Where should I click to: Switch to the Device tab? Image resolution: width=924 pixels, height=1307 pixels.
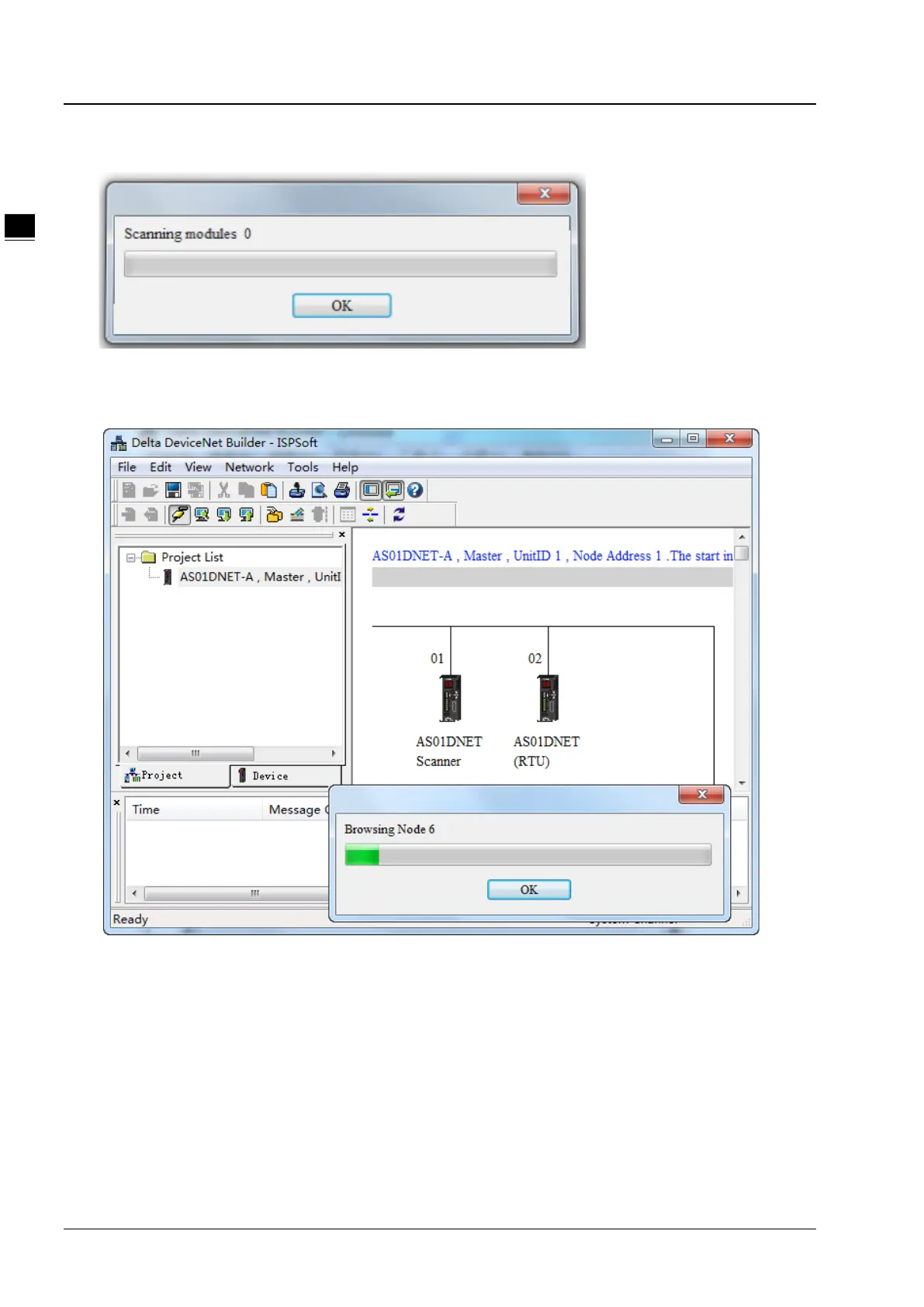coord(286,775)
